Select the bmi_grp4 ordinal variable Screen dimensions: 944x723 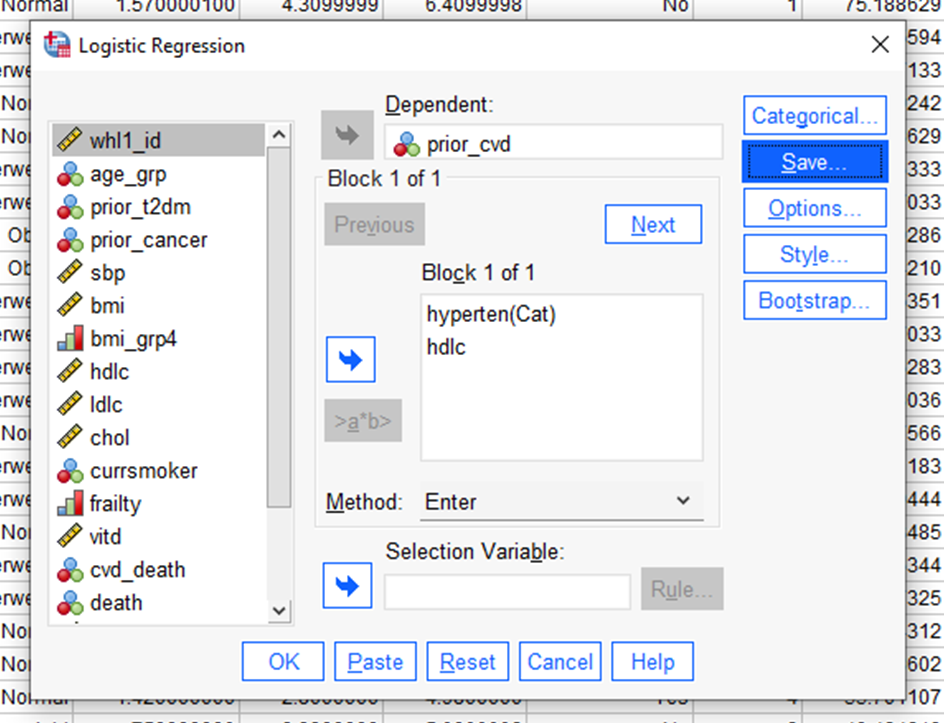coord(133,339)
